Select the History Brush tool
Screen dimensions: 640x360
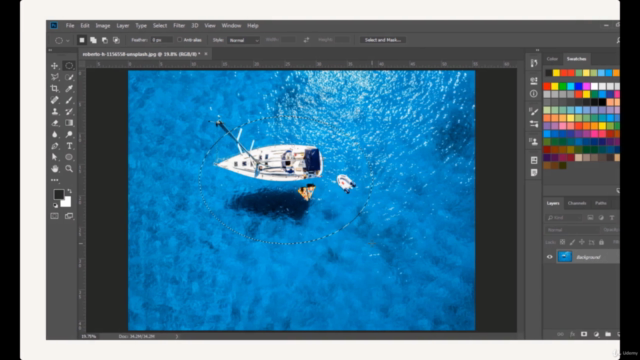69,111
